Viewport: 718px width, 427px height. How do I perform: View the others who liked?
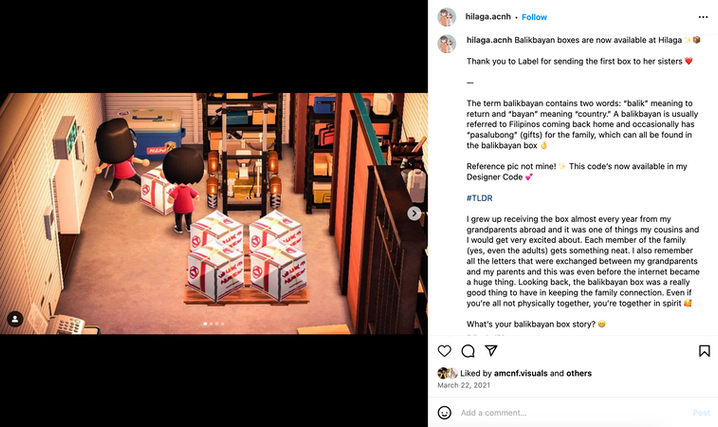coord(579,373)
